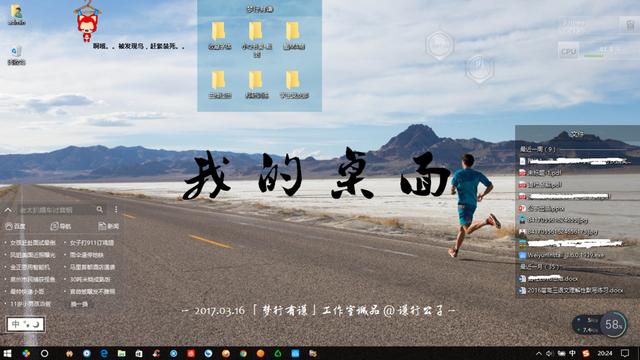Image resolution: width=640 pixels, height=360 pixels.
Task: Click the Cortana circle on taskbar
Action: click(44, 353)
